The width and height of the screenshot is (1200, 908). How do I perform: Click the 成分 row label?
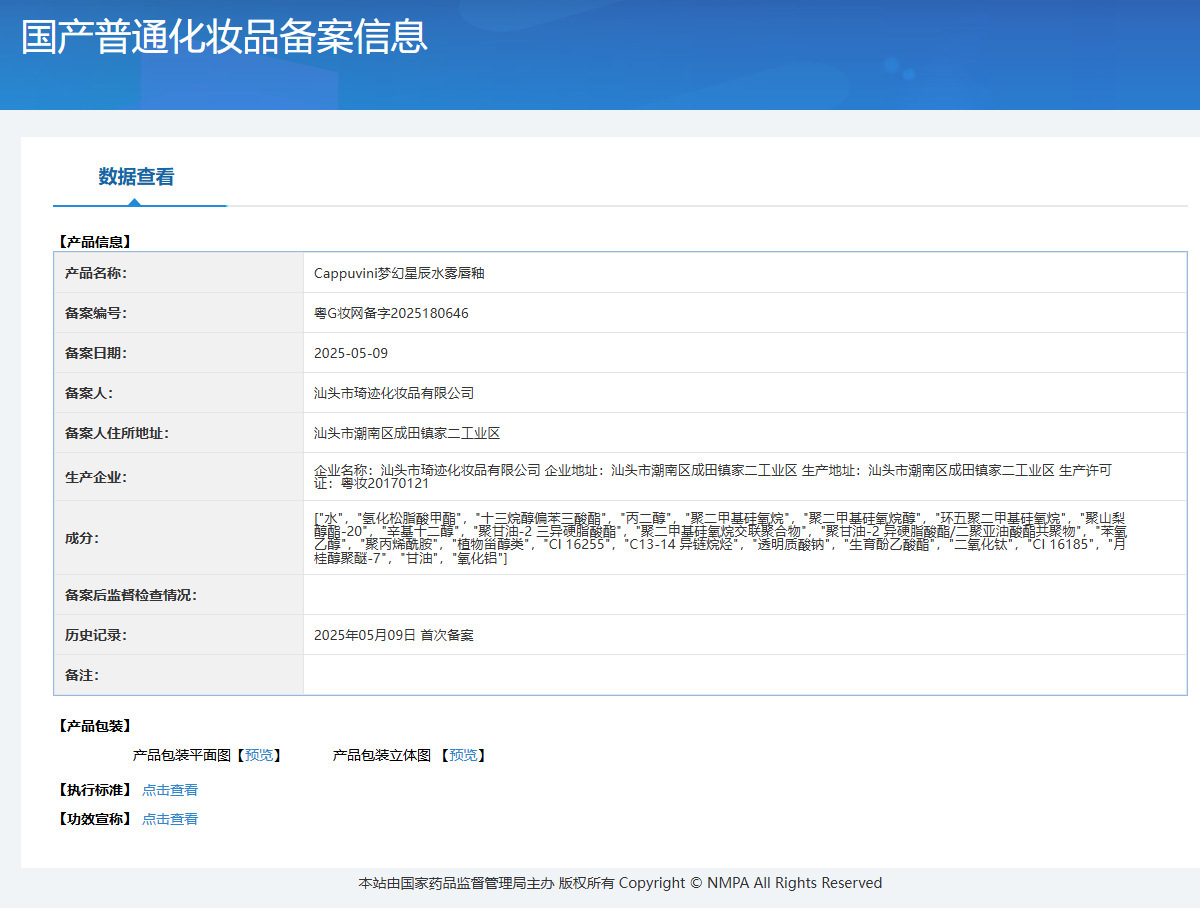82,538
